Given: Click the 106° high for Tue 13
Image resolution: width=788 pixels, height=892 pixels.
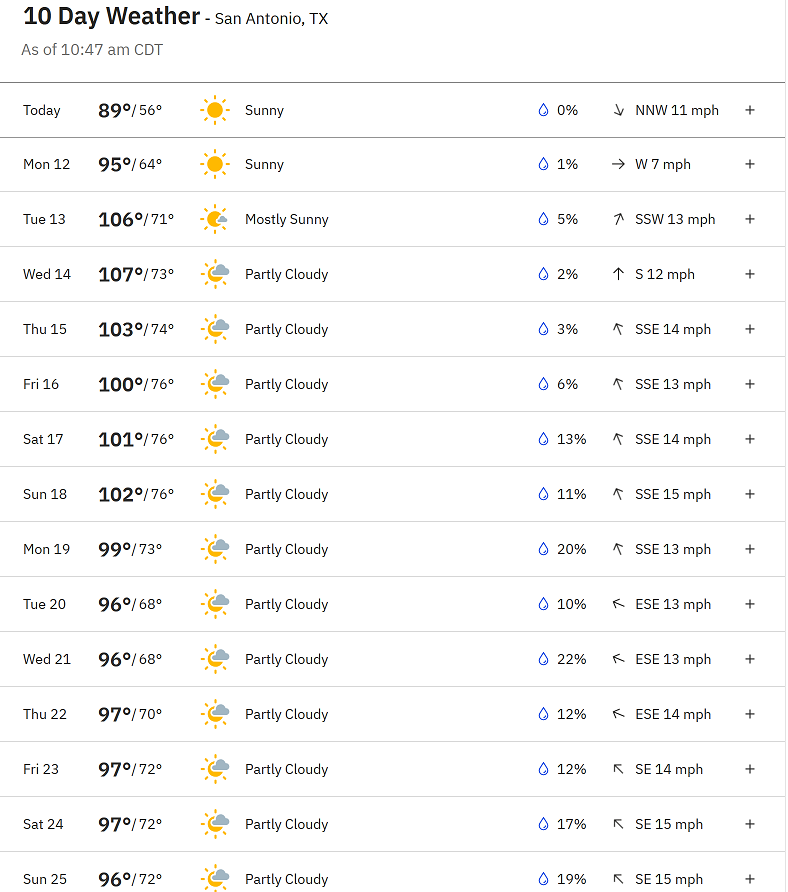Looking at the screenshot, I should pos(120,220).
